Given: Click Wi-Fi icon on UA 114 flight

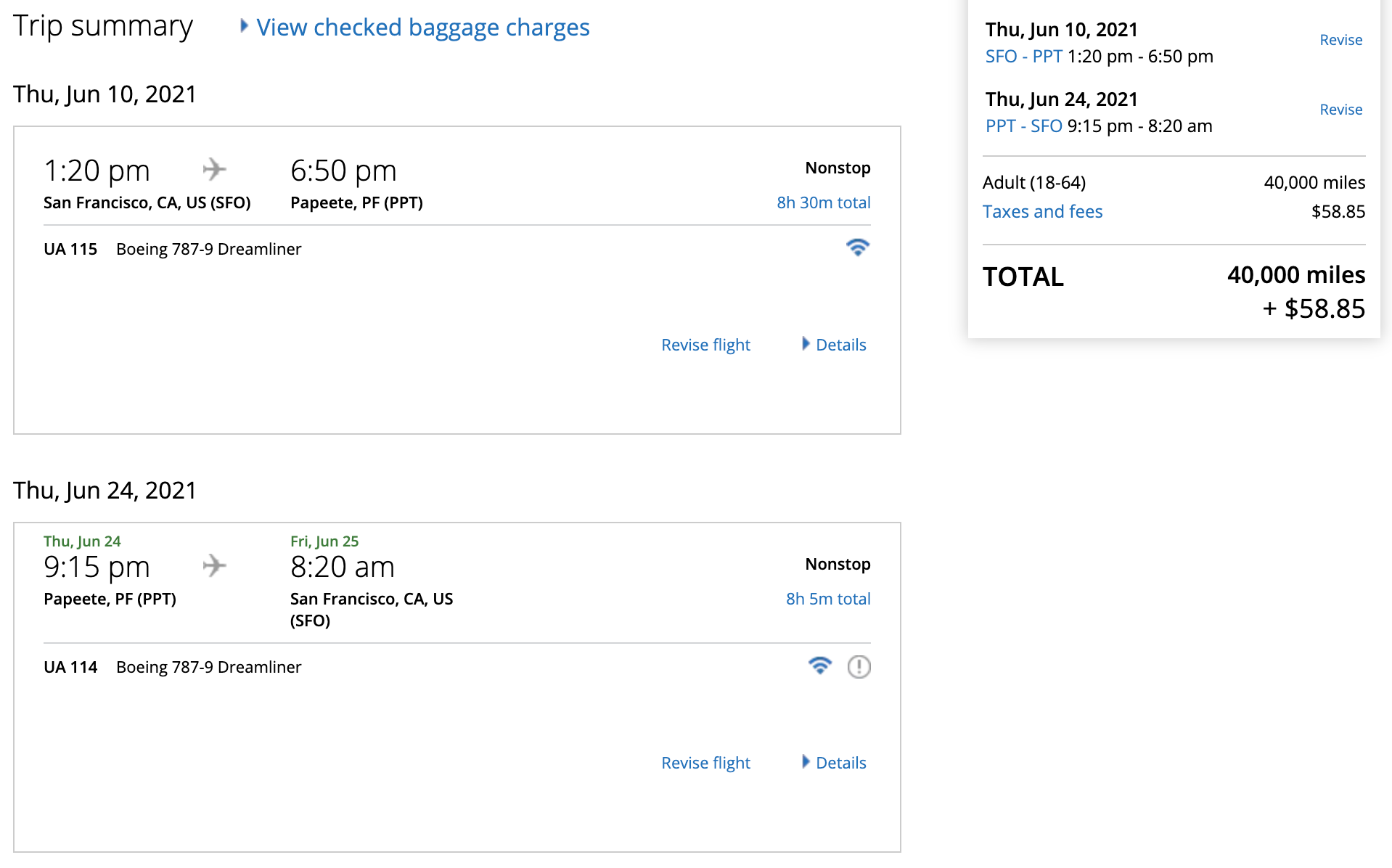Looking at the screenshot, I should coord(819,666).
